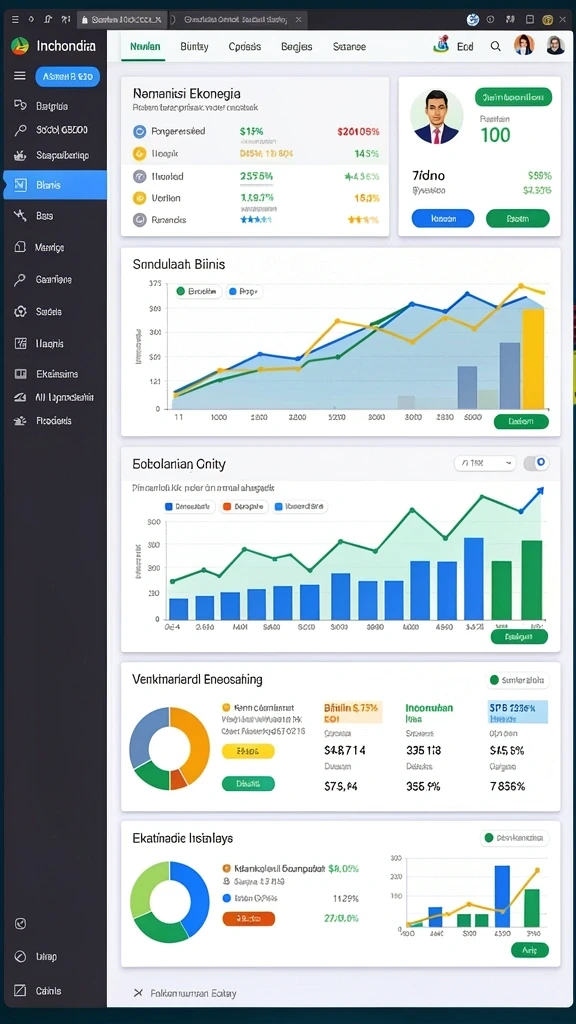This screenshot has width=576, height=1024.
Task: Switch to the Bagjas tab
Action: coord(296,46)
